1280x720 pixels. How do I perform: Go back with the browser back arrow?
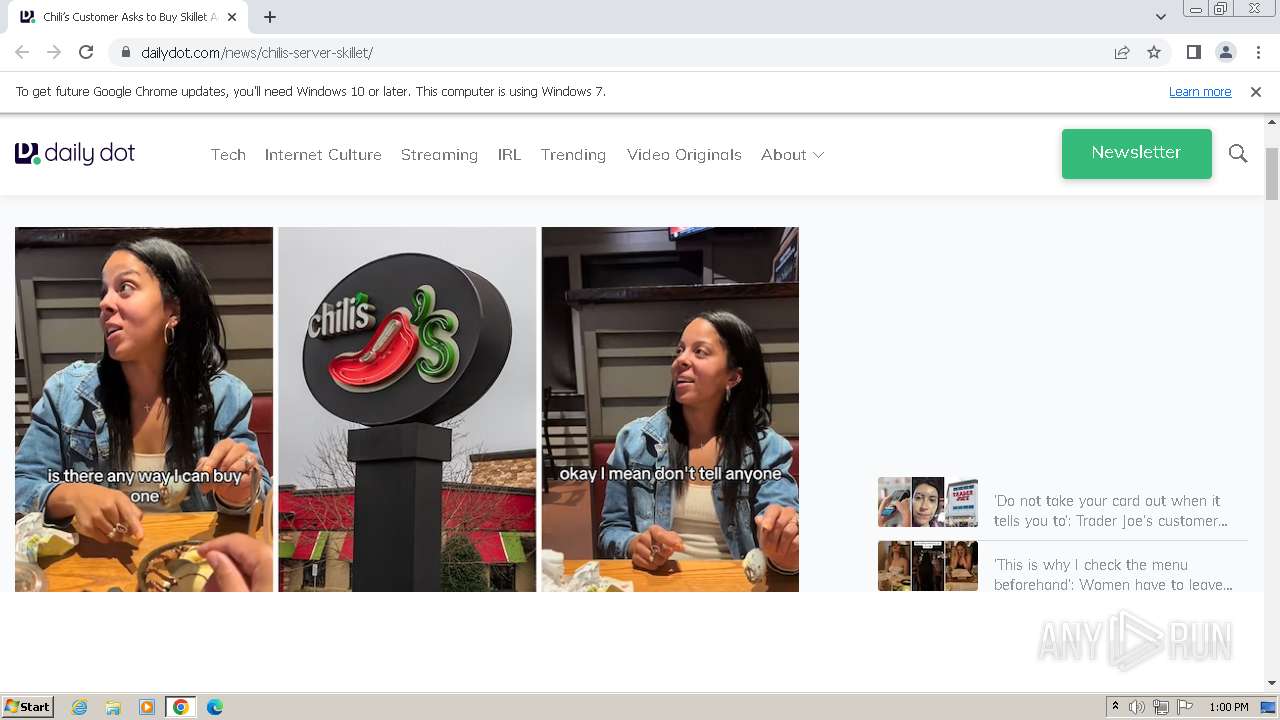point(22,53)
